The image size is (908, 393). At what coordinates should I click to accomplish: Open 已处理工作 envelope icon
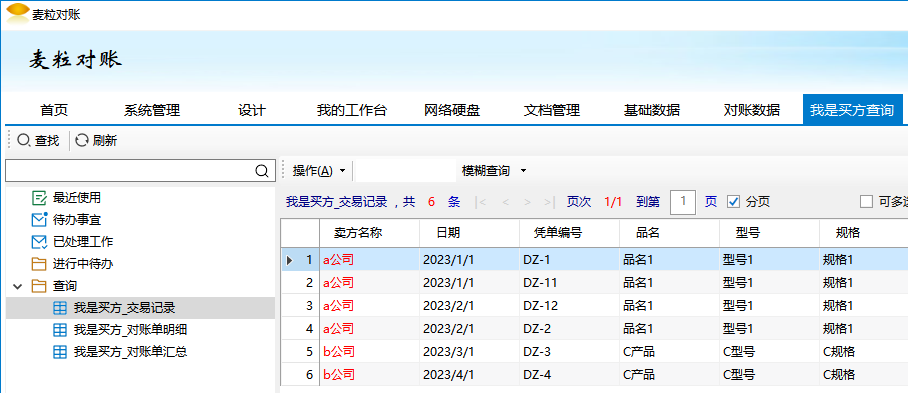39,242
